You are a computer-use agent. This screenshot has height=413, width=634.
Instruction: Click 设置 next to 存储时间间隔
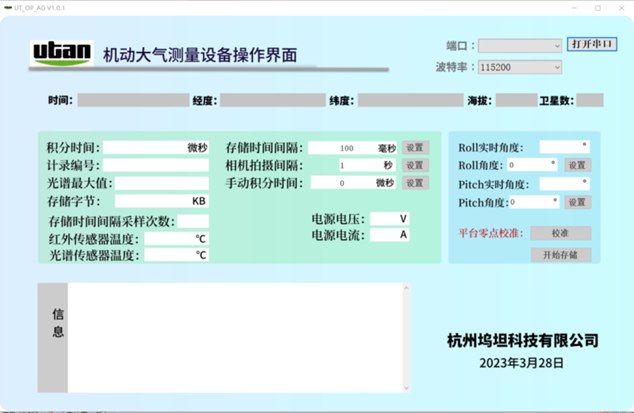(415, 148)
